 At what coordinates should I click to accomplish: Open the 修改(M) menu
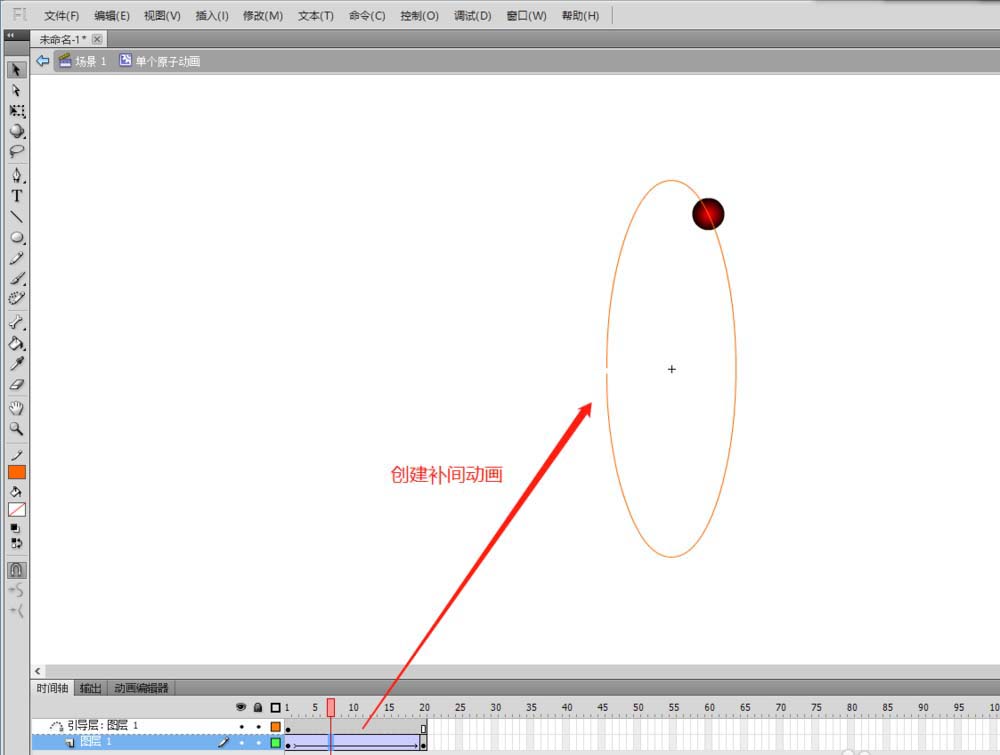point(262,16)
